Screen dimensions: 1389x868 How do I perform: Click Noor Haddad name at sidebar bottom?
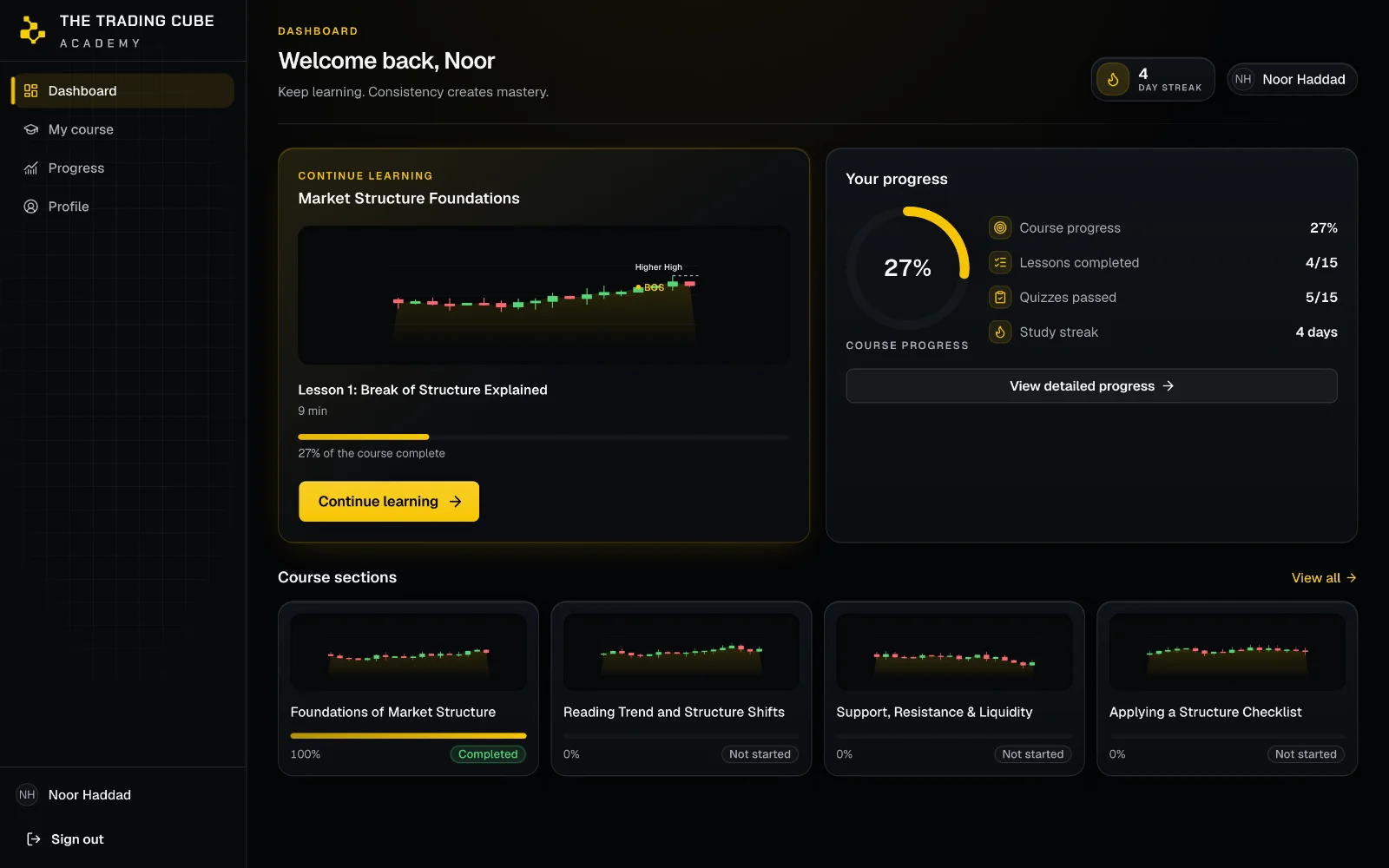coord(89,795)
